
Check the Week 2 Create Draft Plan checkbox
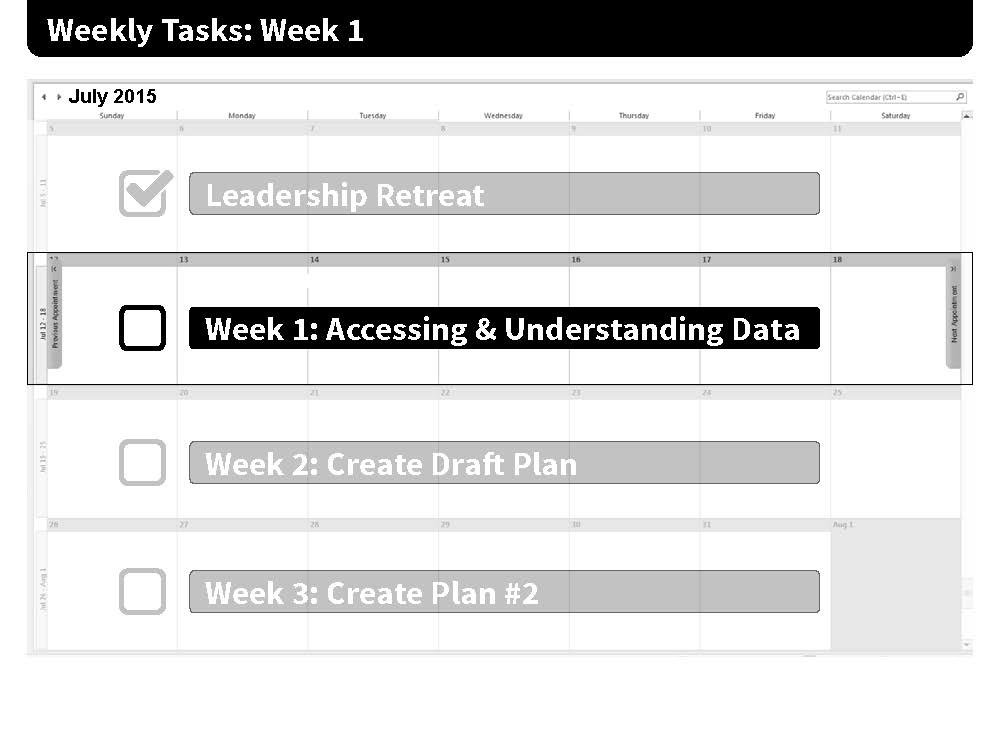[142, 462]
